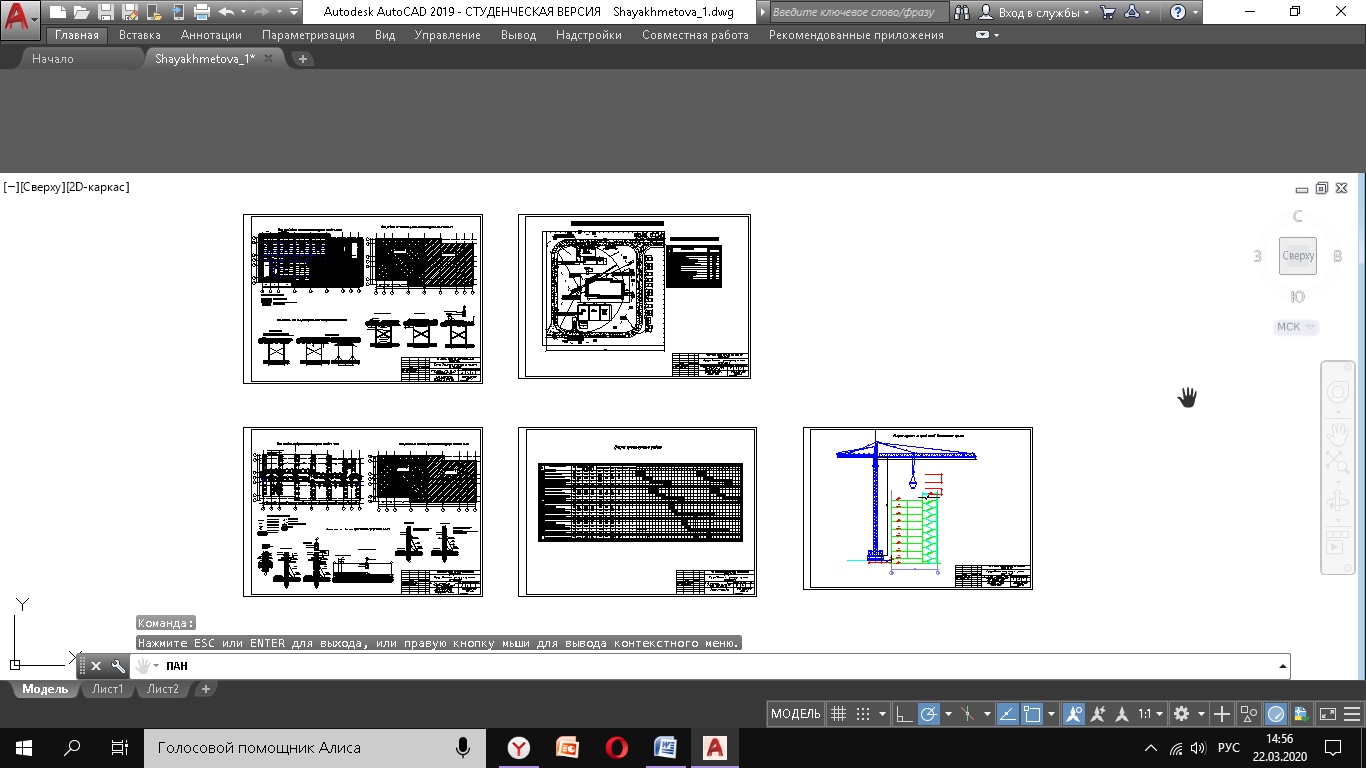
Task: Open command line customize wrench icon
Action: tap(117, 666)
